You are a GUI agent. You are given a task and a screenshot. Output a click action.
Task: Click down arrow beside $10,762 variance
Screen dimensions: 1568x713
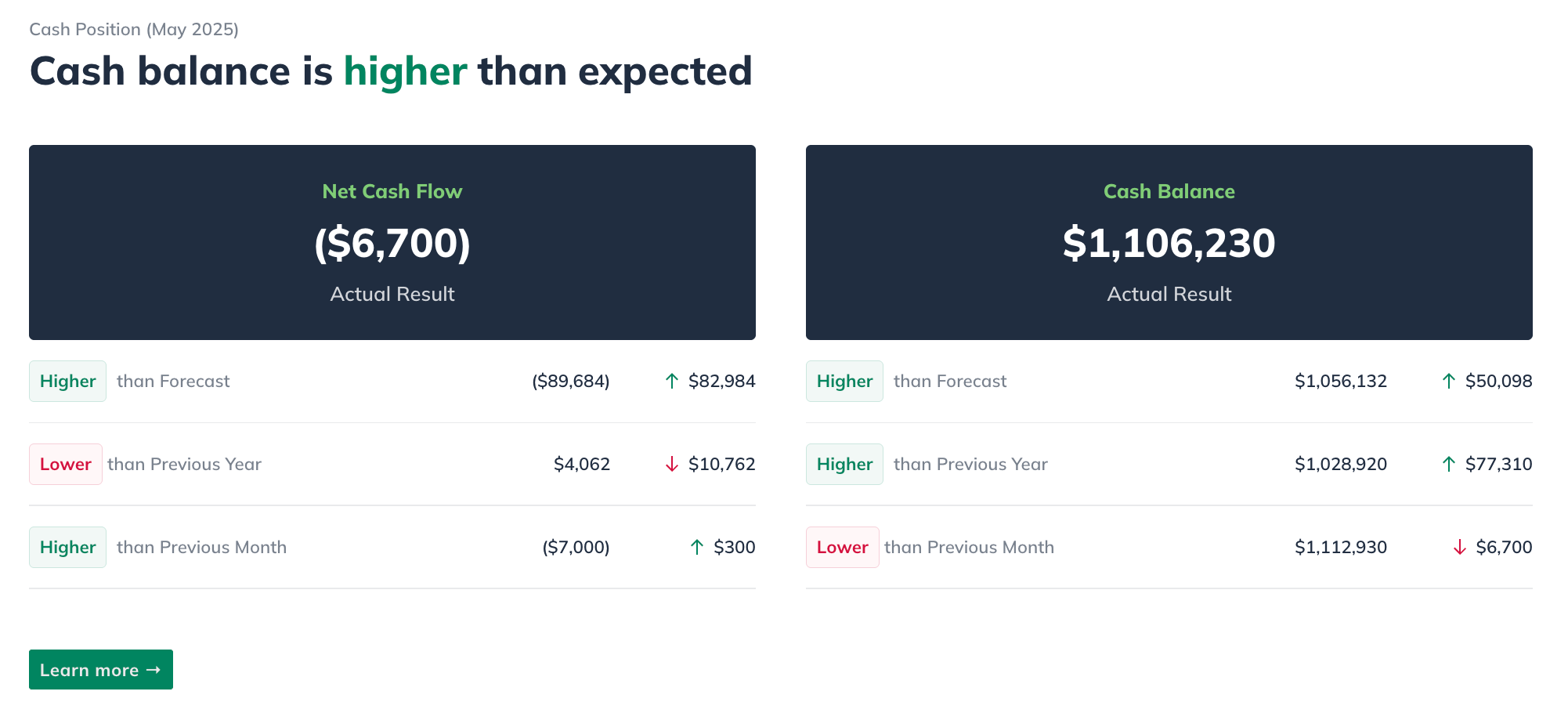click(672, 465)
